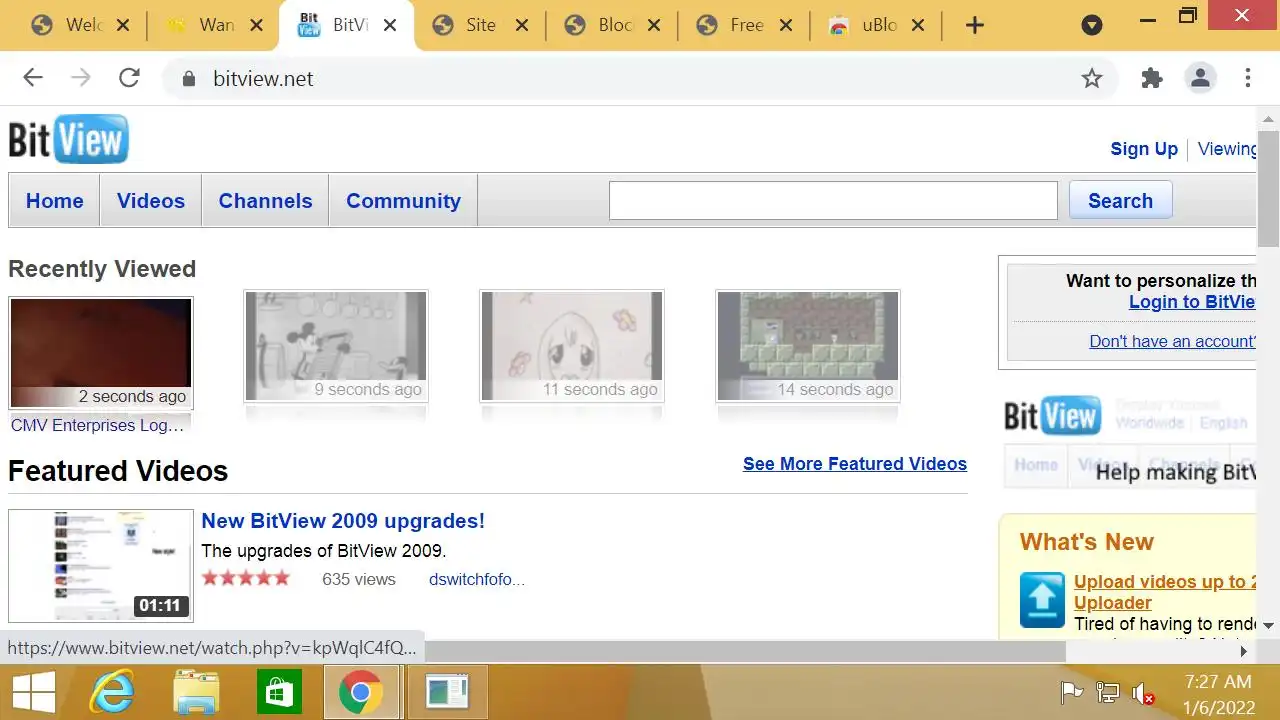Open the Mickey Mouse thumbnail viewed 9 seconds ago
The width and height of the screenshot is (1280, 720).
[x=336, y=346]
